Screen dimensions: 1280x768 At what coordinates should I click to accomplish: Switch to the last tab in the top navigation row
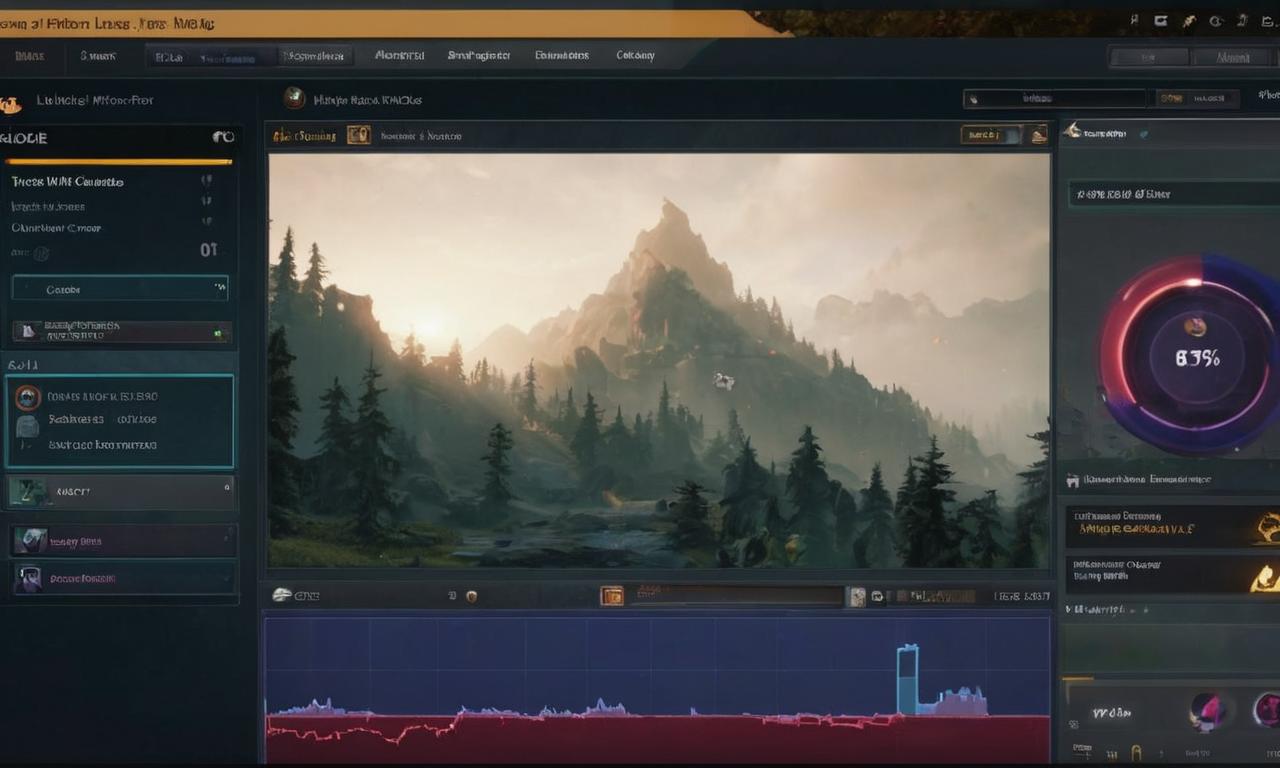tap(635, 56)
